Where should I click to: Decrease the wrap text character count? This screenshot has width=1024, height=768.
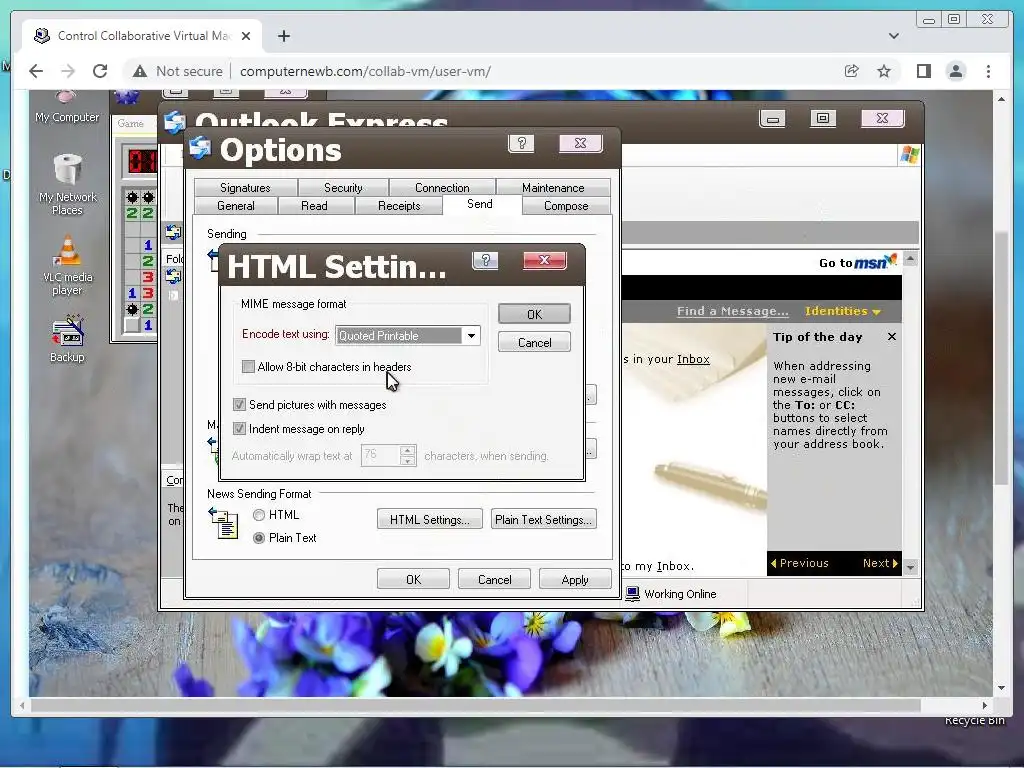point(408,460)
